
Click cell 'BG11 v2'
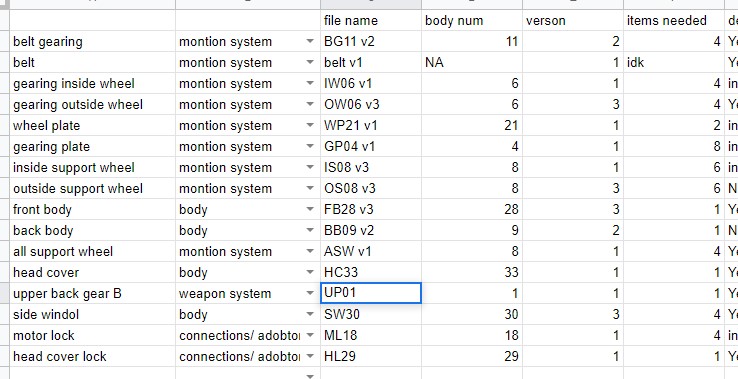[371, 41]
